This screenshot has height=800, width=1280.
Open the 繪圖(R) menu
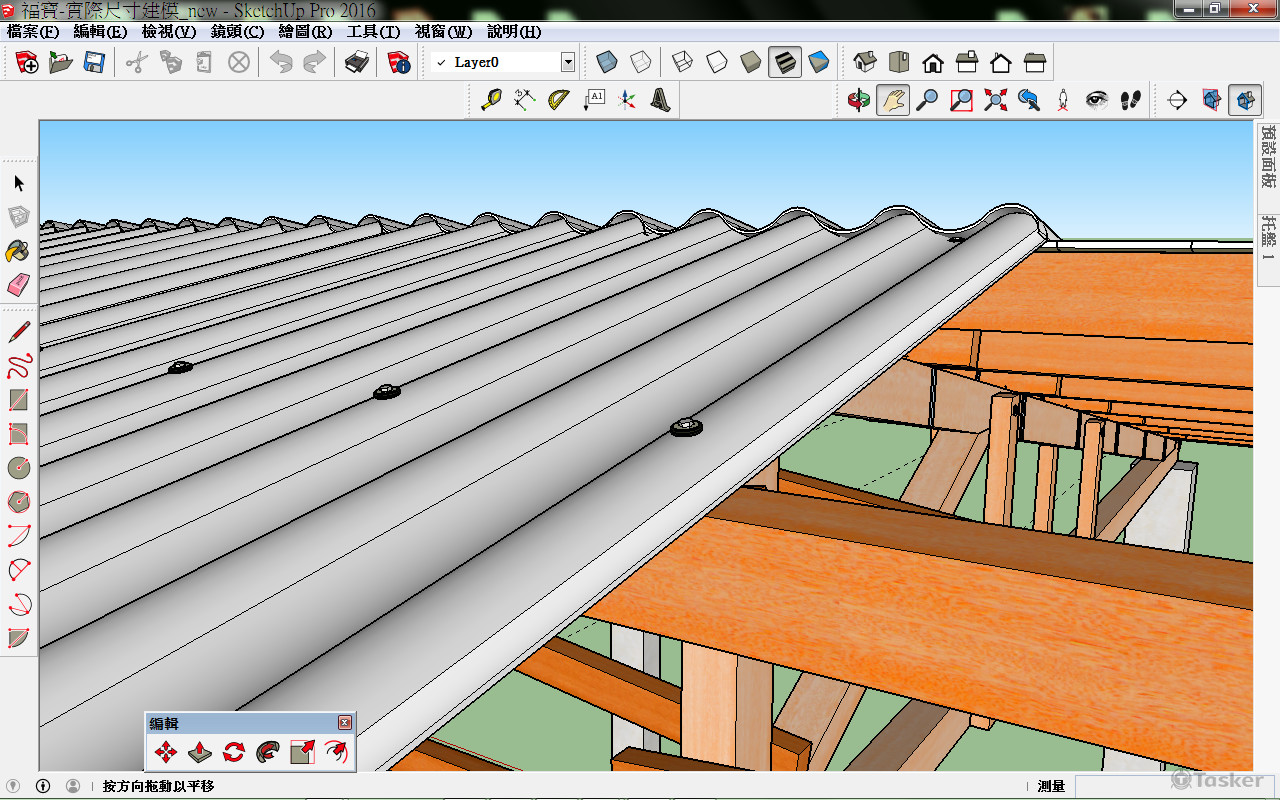(x=305, y=32)
